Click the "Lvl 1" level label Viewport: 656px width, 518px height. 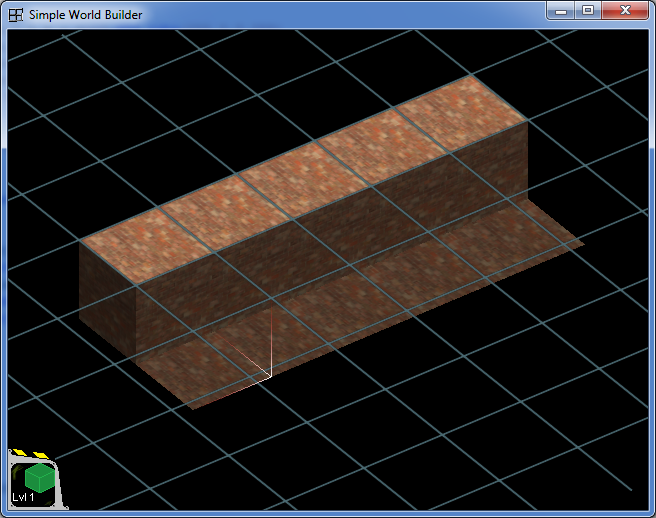[23, 497]
